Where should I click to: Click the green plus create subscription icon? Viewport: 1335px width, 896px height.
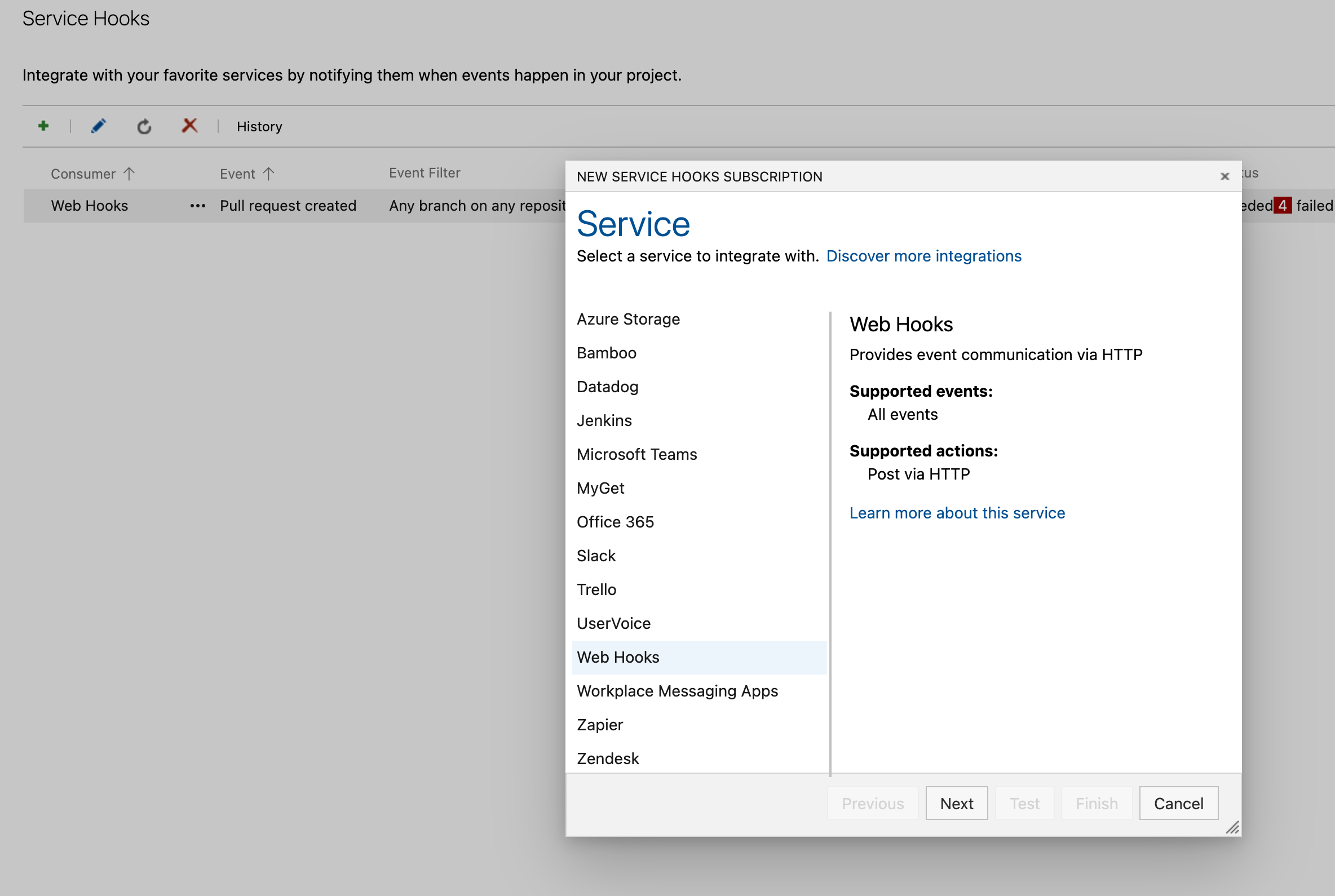43,126
